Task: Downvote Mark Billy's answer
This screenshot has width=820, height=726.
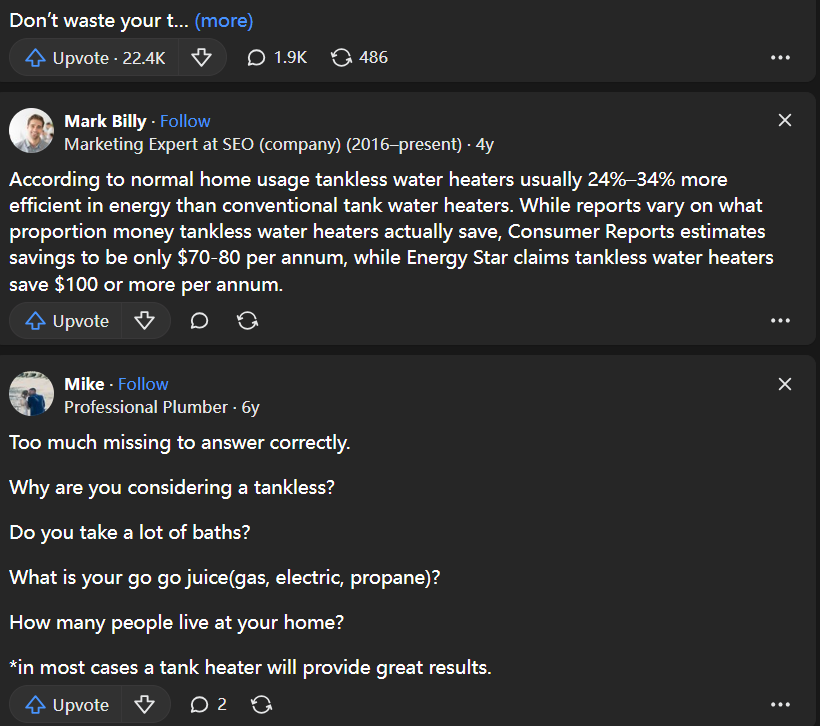Action: 145,321
